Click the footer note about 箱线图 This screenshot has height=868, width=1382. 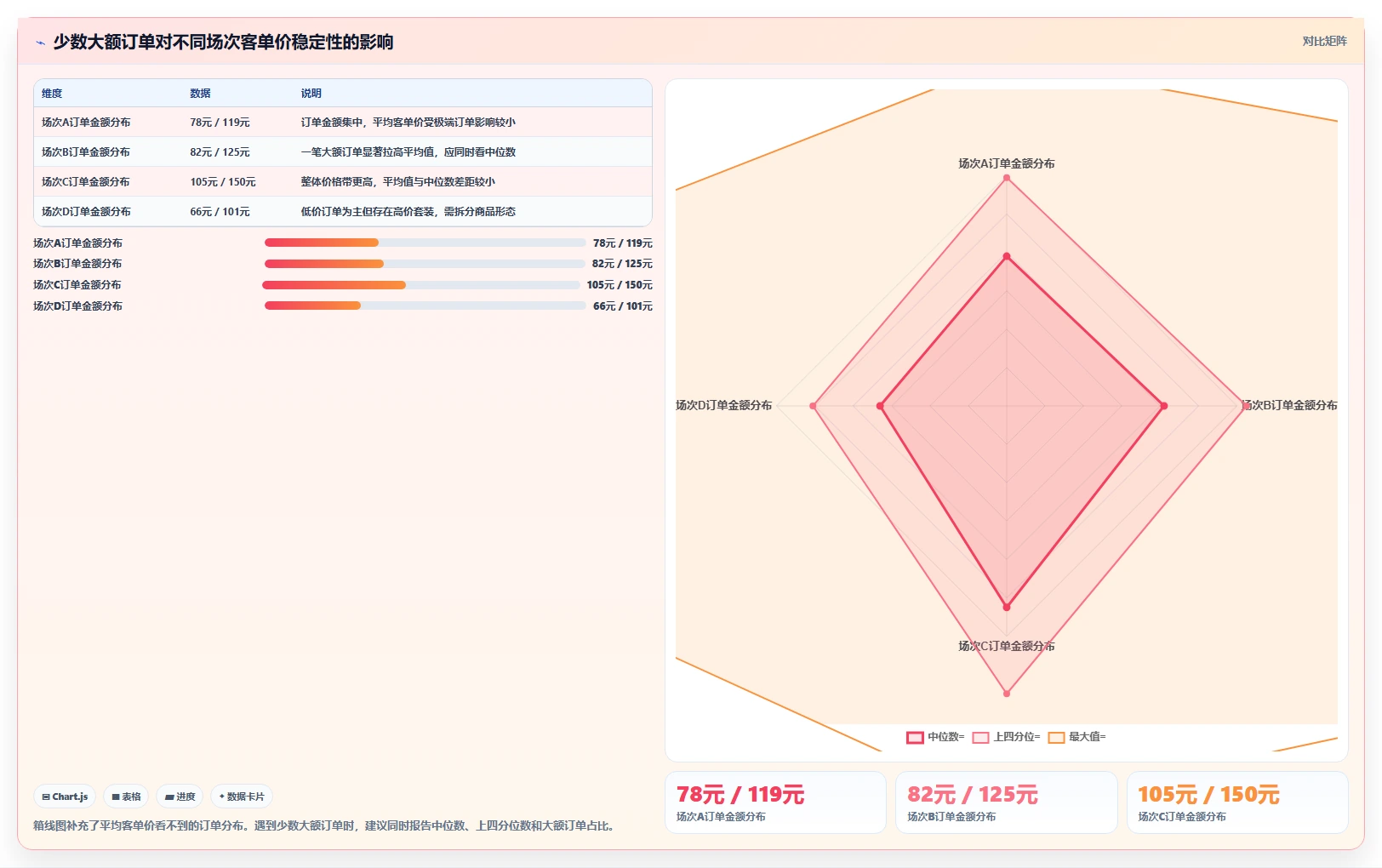tap(326, 825)
